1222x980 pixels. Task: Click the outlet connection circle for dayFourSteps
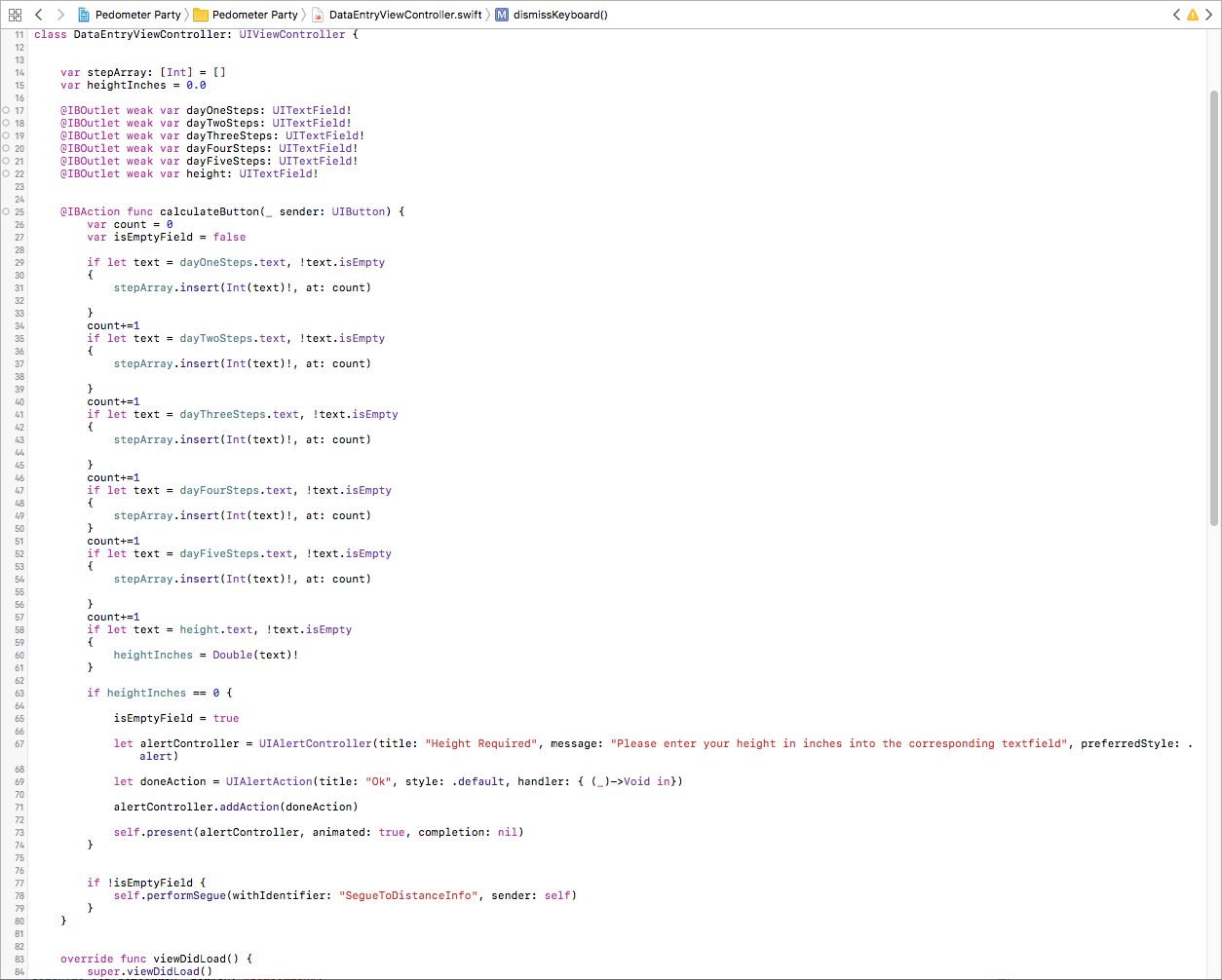[6, 148]
